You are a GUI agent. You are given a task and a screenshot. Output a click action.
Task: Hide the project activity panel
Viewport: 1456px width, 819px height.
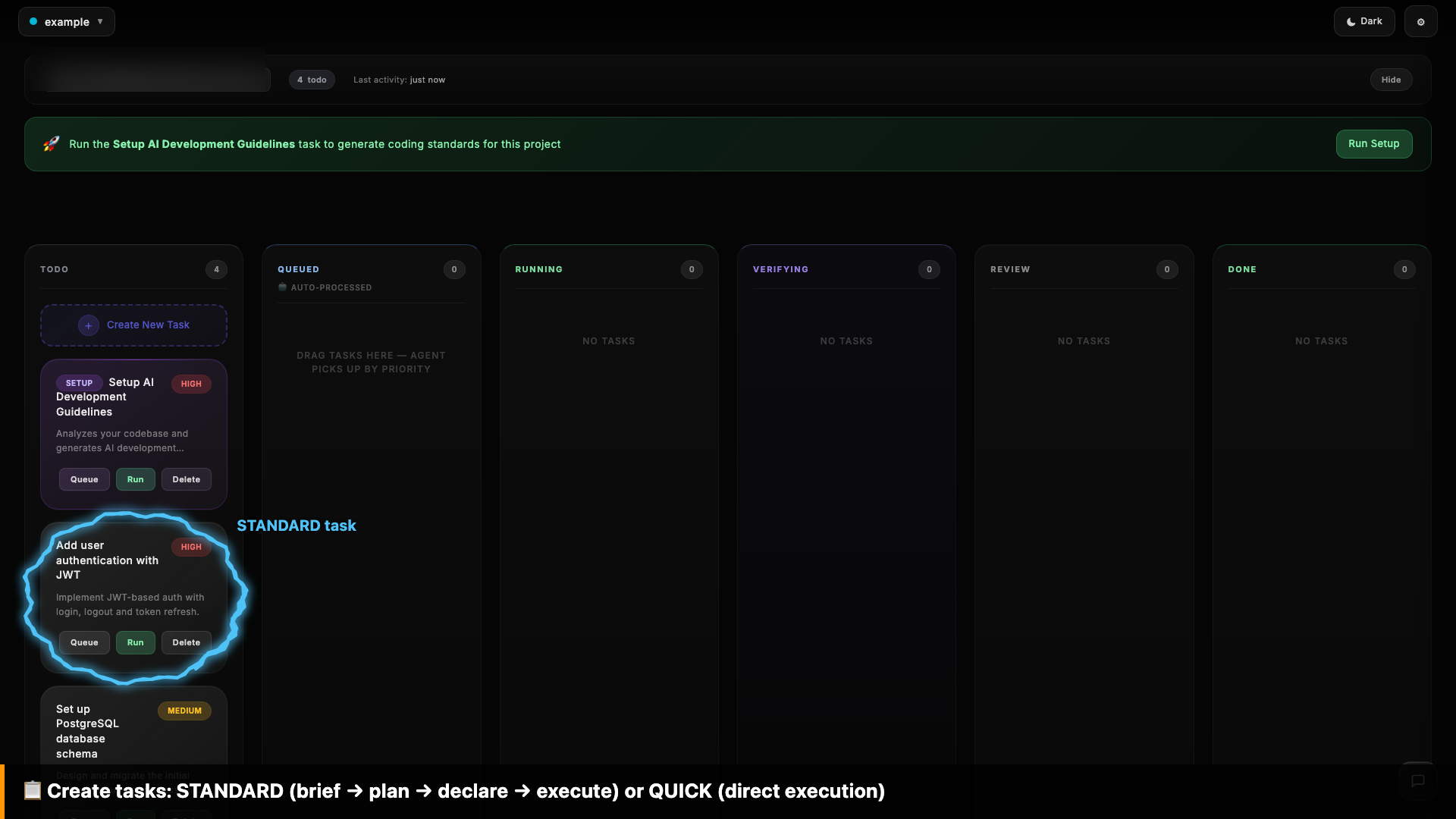[1391, 80]
